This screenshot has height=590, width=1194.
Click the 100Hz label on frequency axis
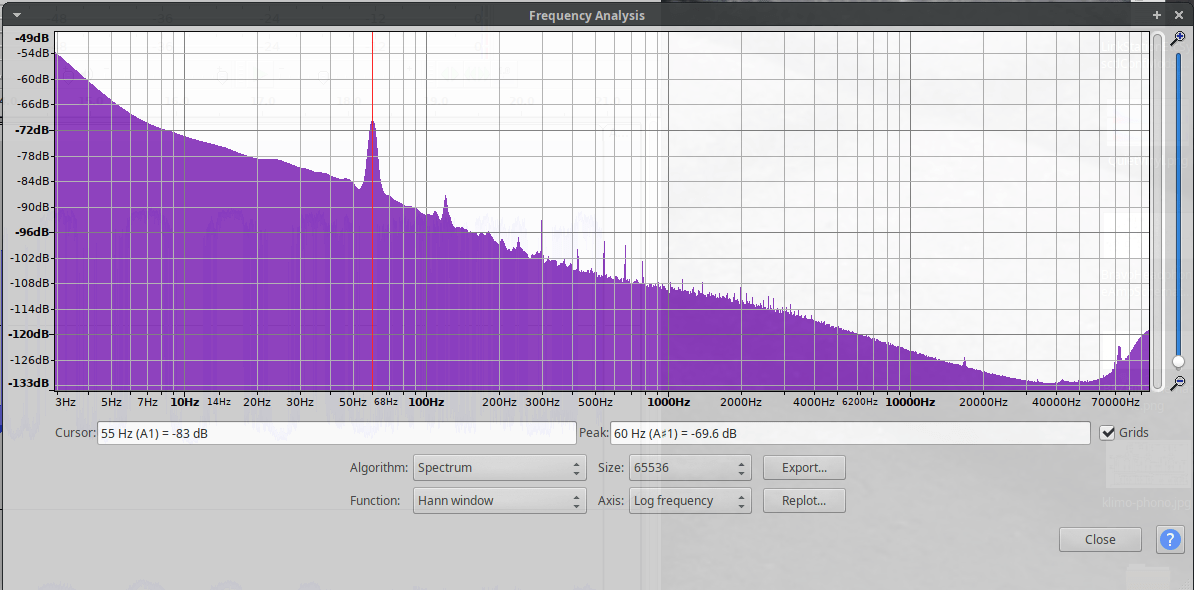click(x=426, y=402)
